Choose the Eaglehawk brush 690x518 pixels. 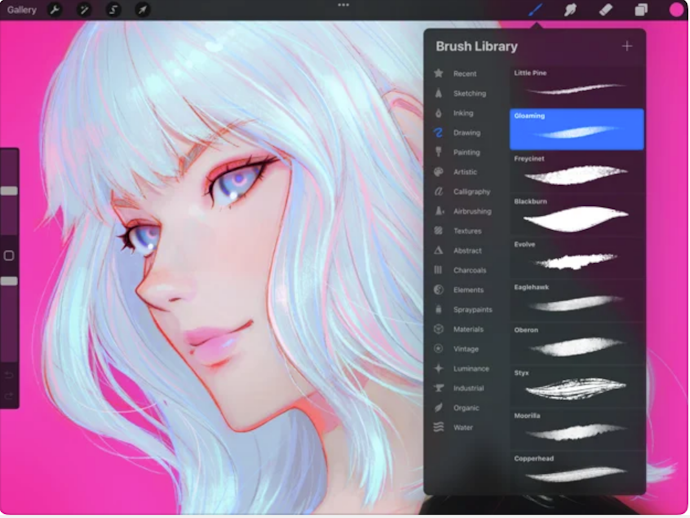(577, 301)
